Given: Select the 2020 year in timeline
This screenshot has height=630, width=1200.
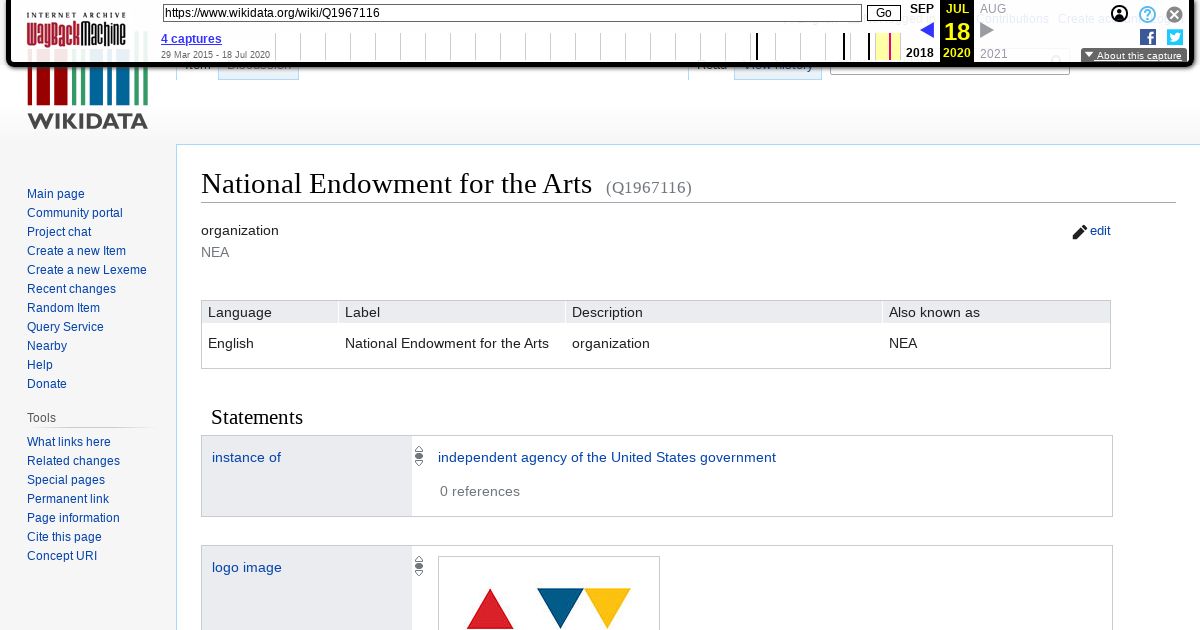Looking at the screenshot, I should pos(957,53).
